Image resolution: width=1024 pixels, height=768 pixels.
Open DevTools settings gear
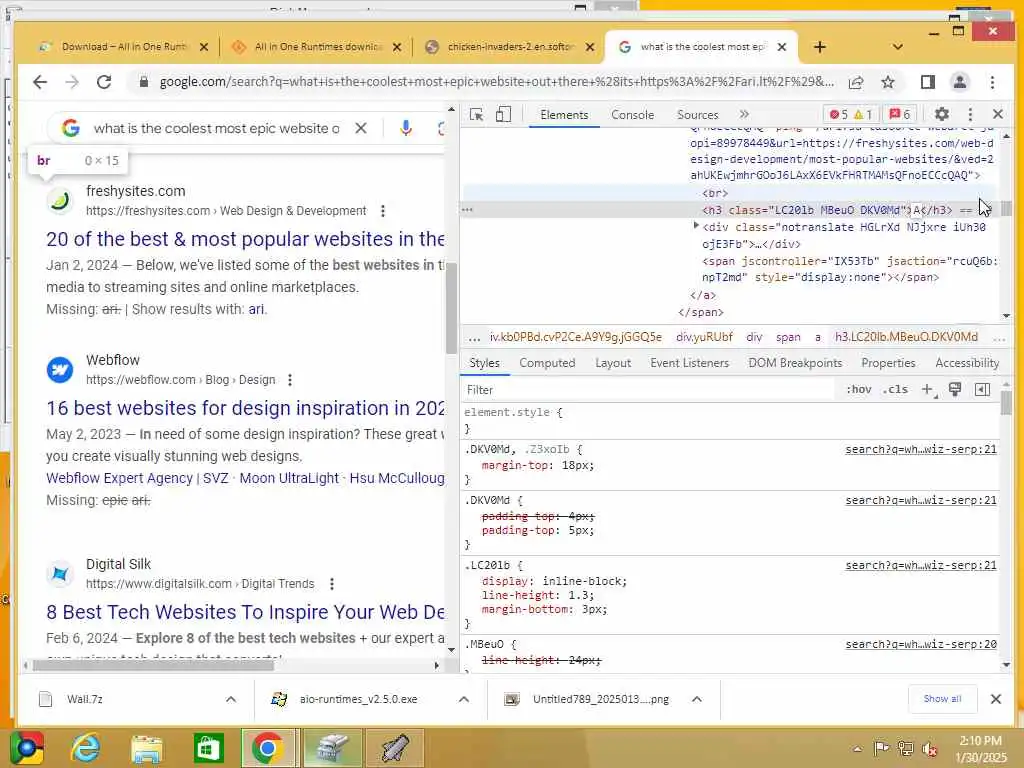941,114
